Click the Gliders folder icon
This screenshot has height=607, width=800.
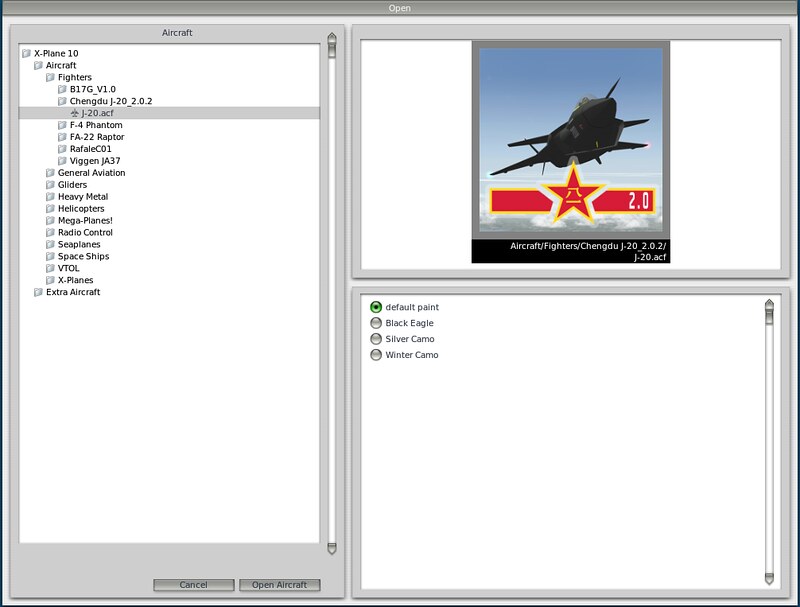click(x=50, y=185)
